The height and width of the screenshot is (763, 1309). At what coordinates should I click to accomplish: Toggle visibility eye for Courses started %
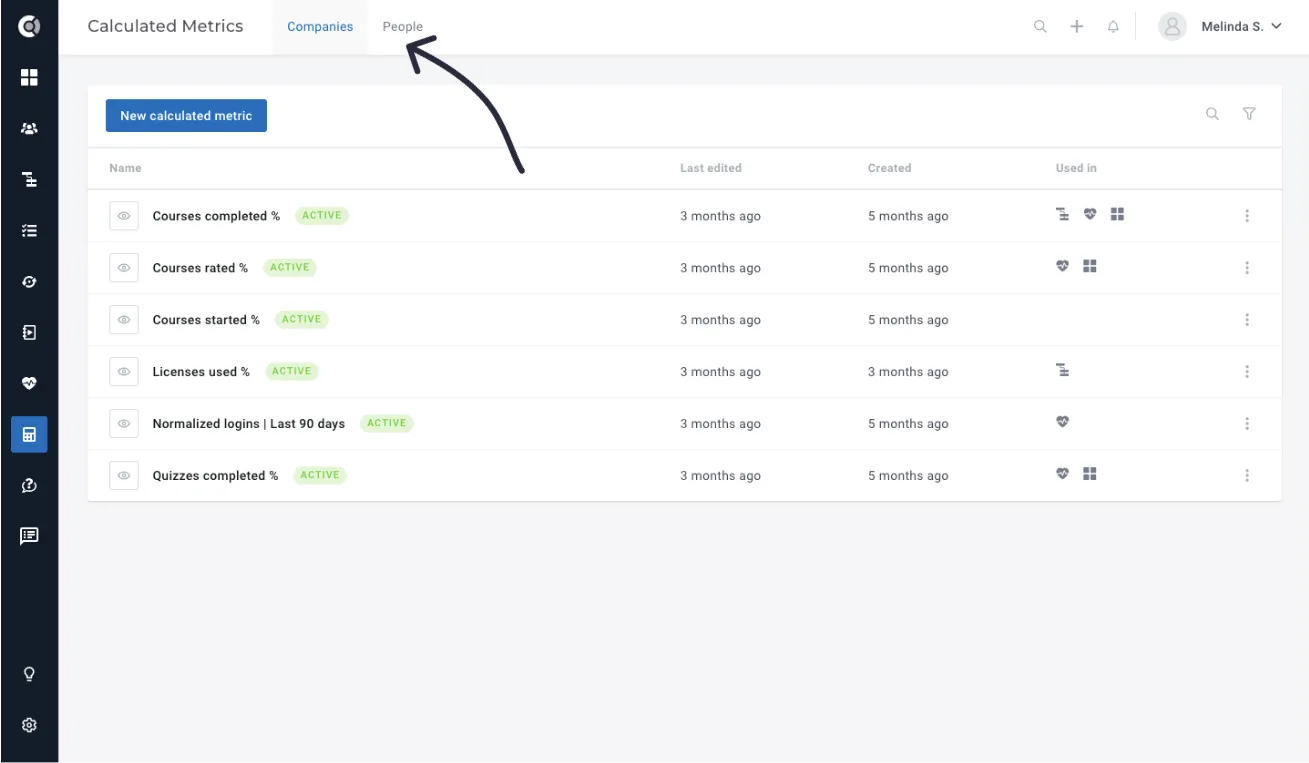coord(124,320)
